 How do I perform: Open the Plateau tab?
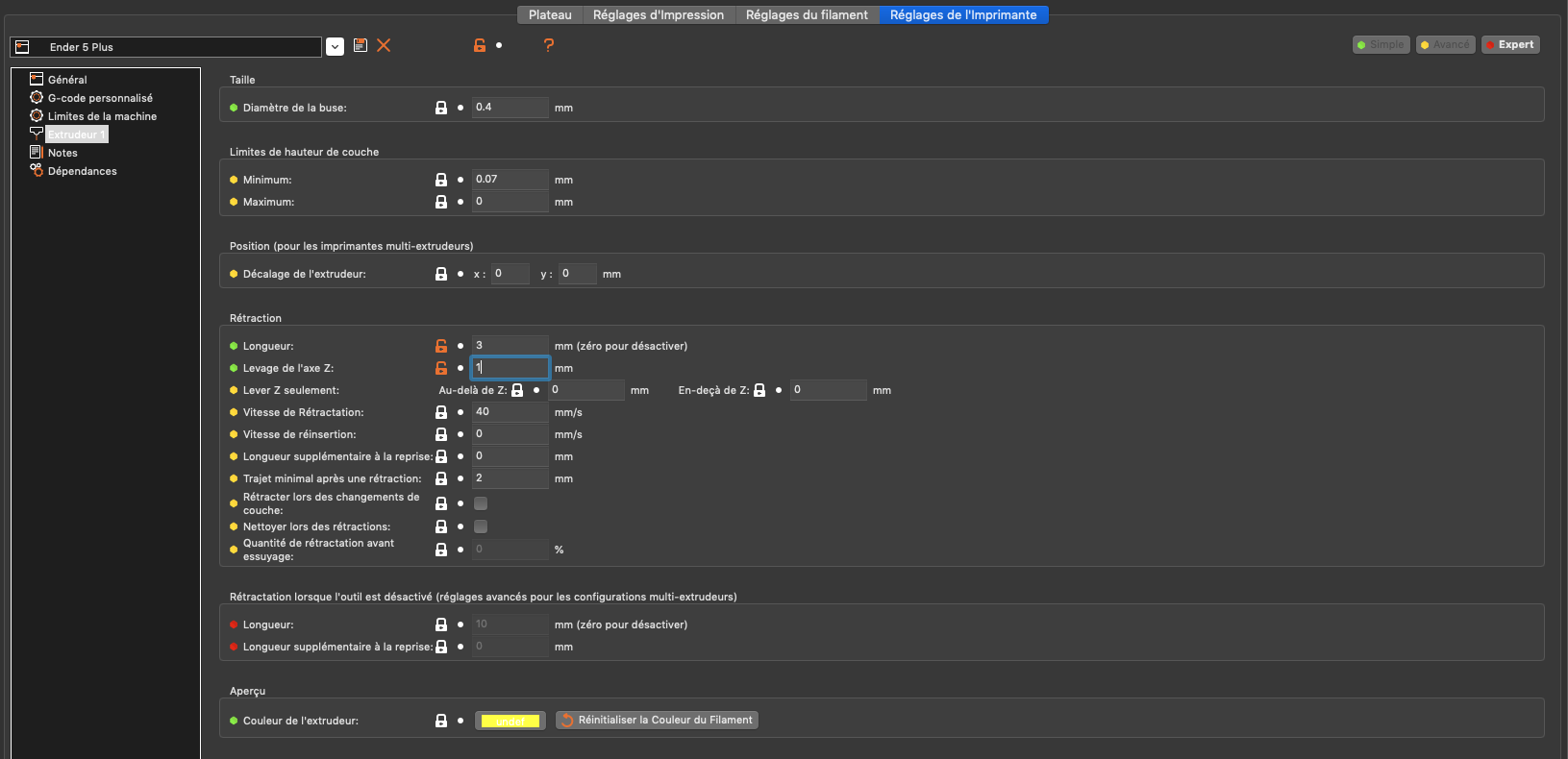tap(550, 15)
